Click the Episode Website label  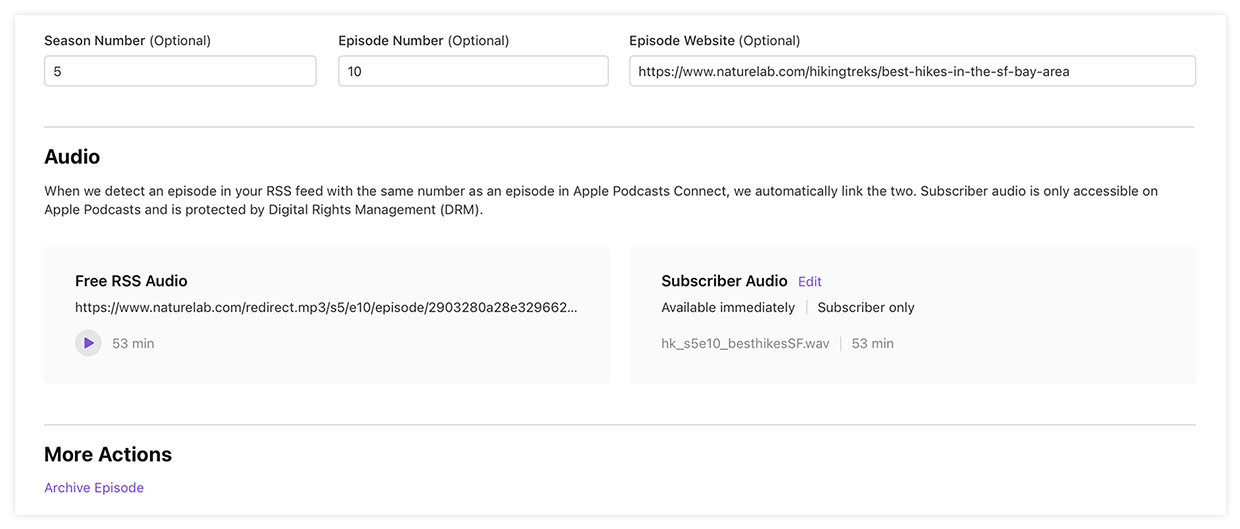(x=714, y=41)
